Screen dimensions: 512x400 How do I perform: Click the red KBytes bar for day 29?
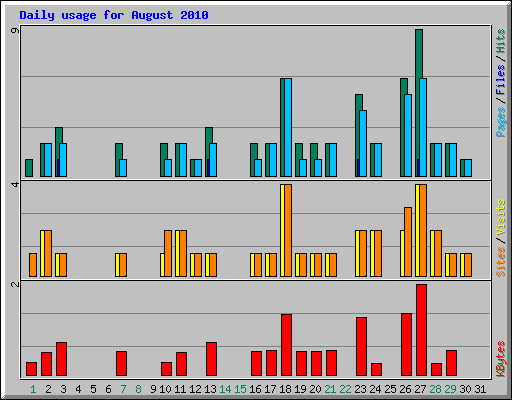click(451, 363)
